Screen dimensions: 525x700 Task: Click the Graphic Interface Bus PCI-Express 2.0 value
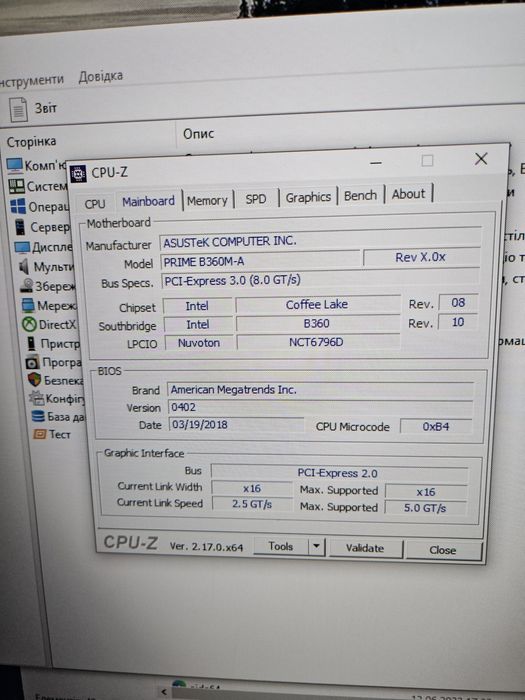(x=339, y=472)
